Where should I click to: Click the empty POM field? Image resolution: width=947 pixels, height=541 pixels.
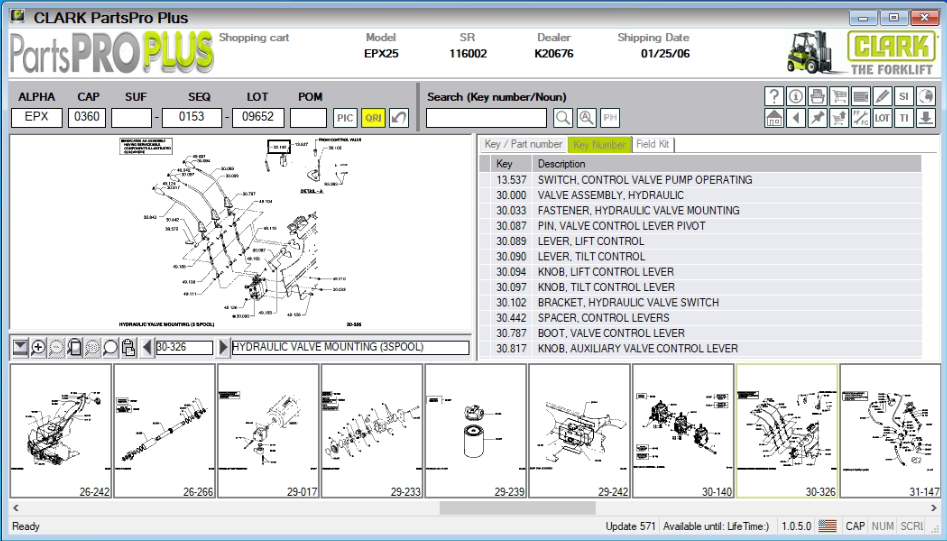tap(308, 117)
